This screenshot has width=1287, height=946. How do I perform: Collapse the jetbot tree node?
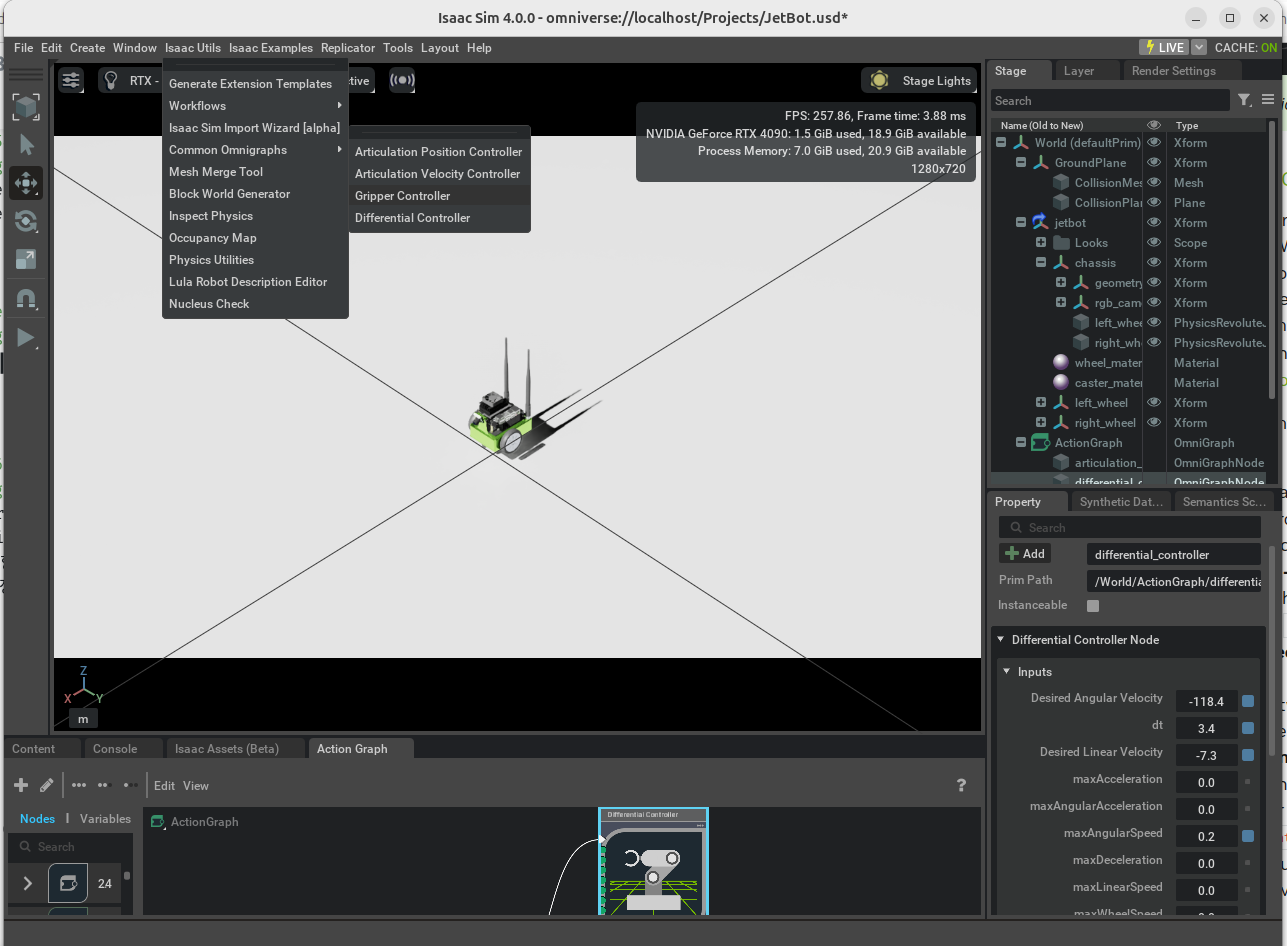[x=1021, y=223]
